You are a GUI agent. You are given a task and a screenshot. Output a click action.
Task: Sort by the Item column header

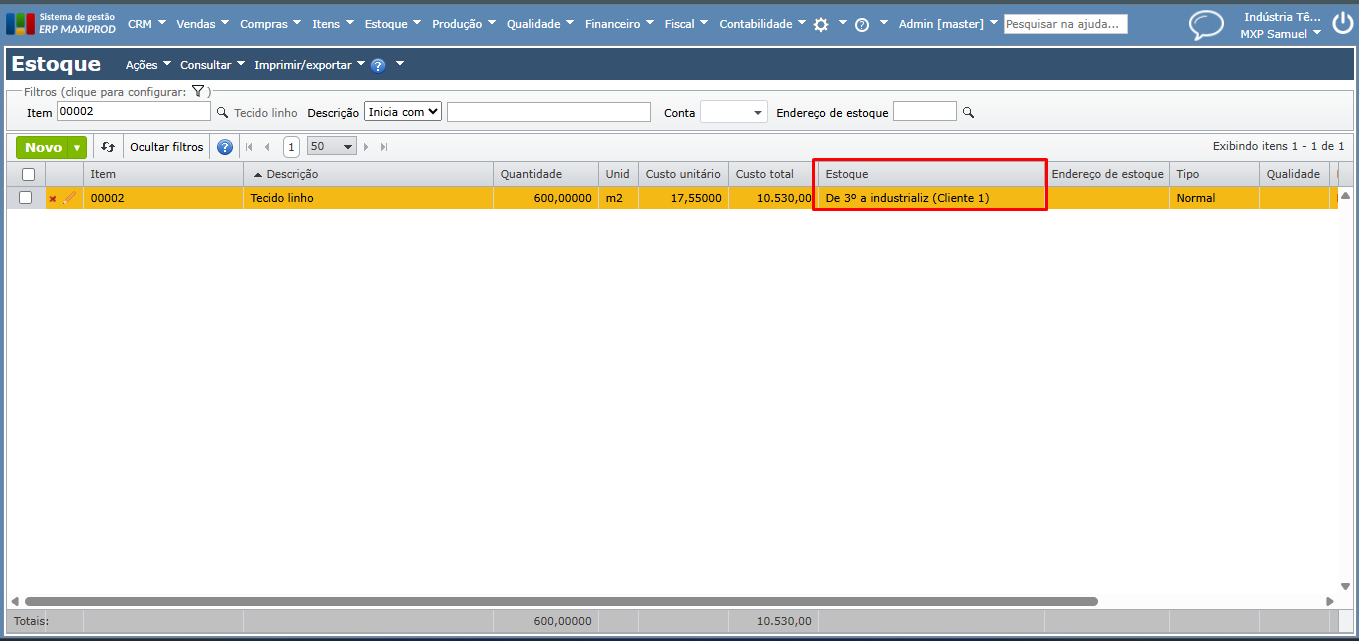coord(163,174)
